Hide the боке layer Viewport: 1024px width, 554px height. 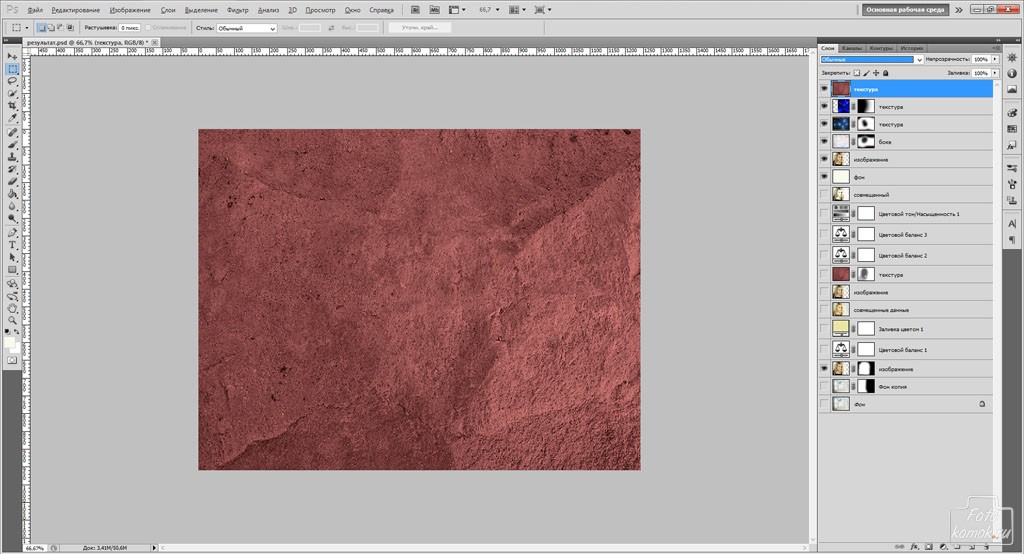(824, 142)
